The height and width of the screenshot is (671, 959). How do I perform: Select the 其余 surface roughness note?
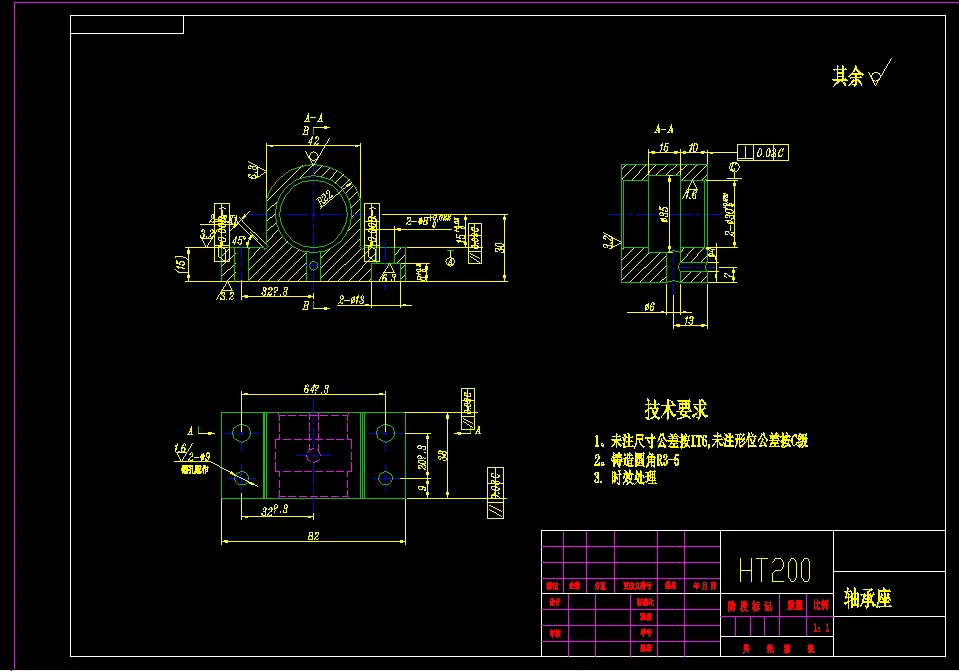(862, 74)
